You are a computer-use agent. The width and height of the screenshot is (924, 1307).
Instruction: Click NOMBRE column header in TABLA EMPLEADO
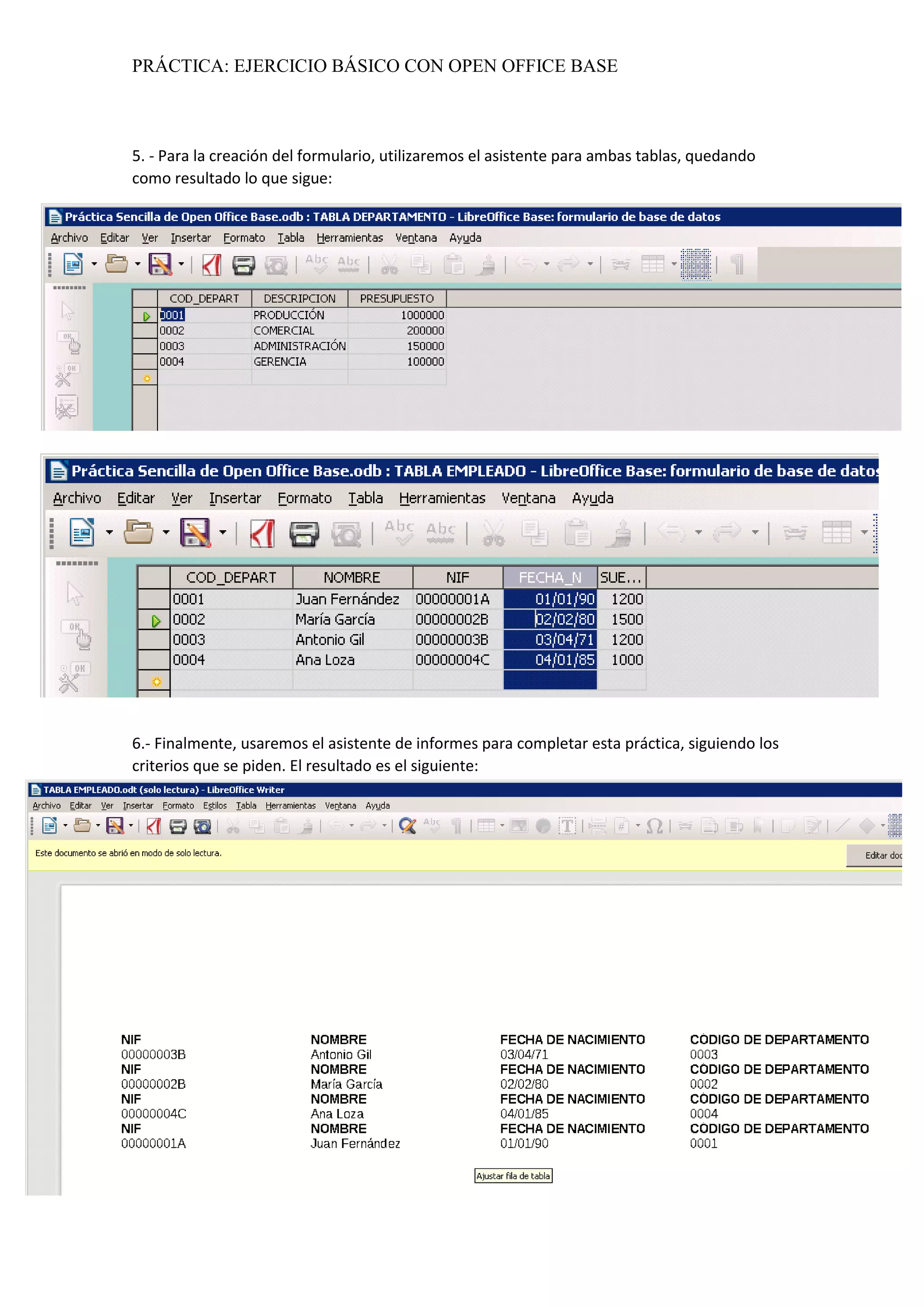pos(352,578)
